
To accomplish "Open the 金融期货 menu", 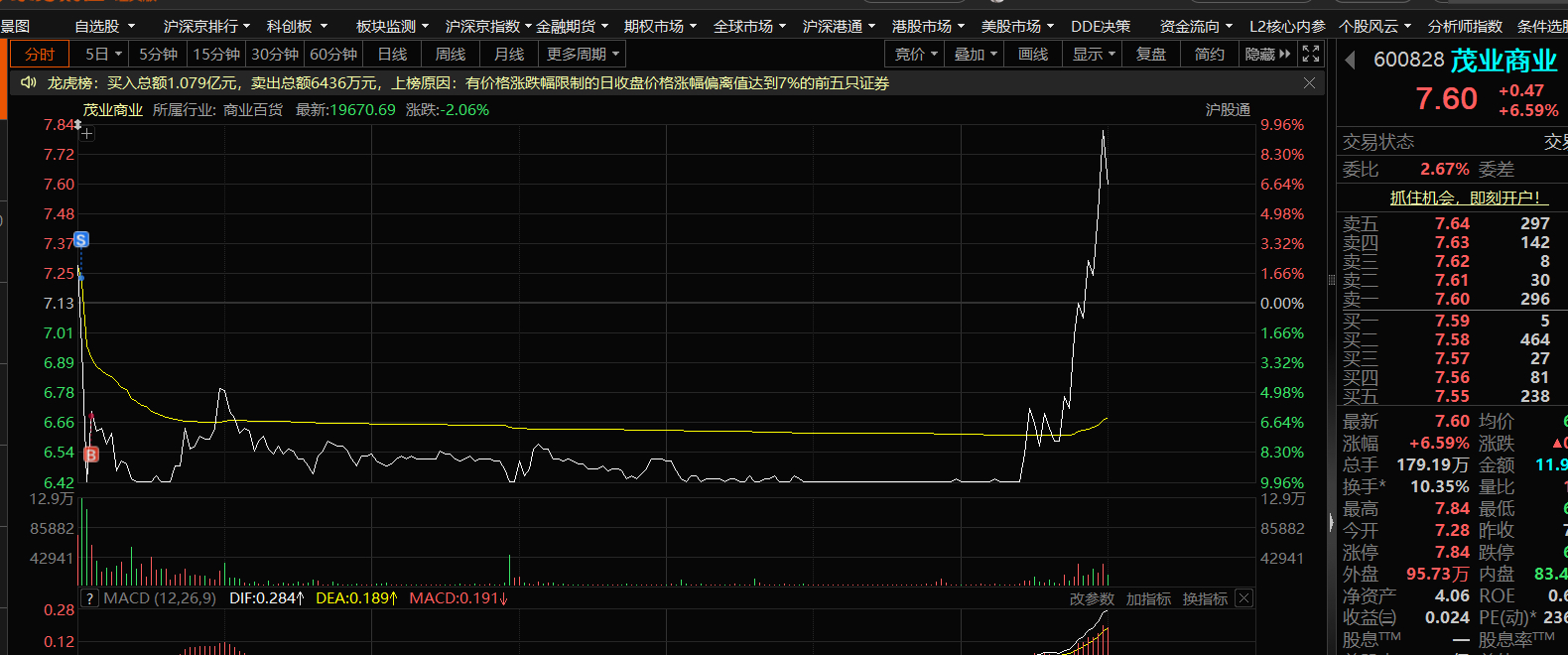I will (572, 26).
